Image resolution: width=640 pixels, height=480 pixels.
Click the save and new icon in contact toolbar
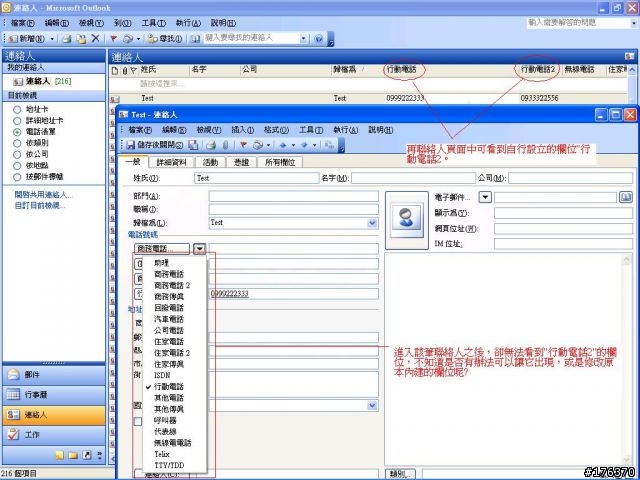point(193,145)
